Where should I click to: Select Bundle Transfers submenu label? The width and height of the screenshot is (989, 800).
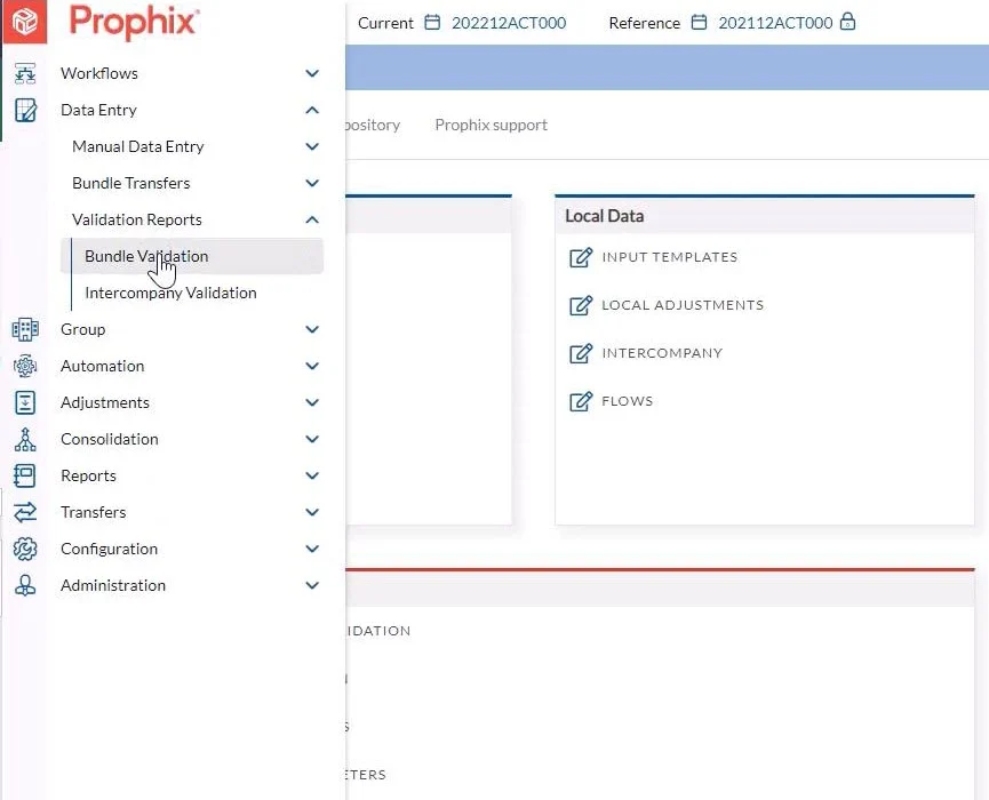coord(131,183)
